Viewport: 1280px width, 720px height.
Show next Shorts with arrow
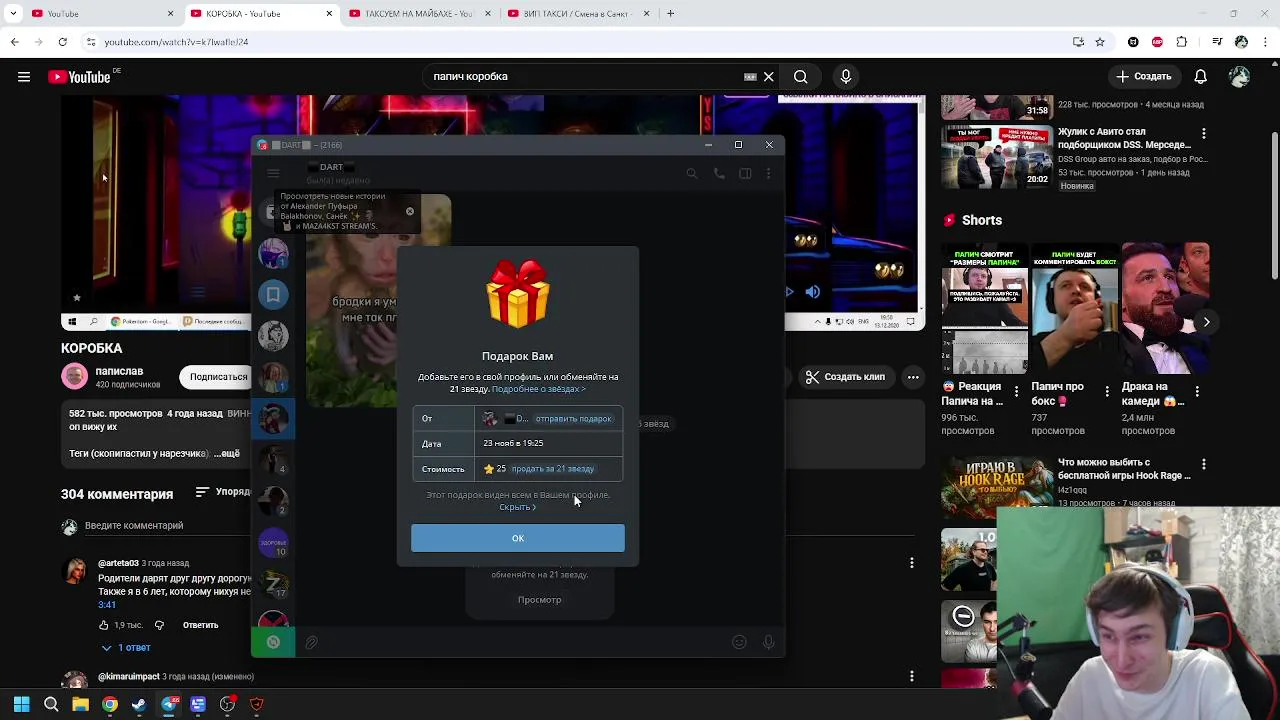(x=1206, y=322)
